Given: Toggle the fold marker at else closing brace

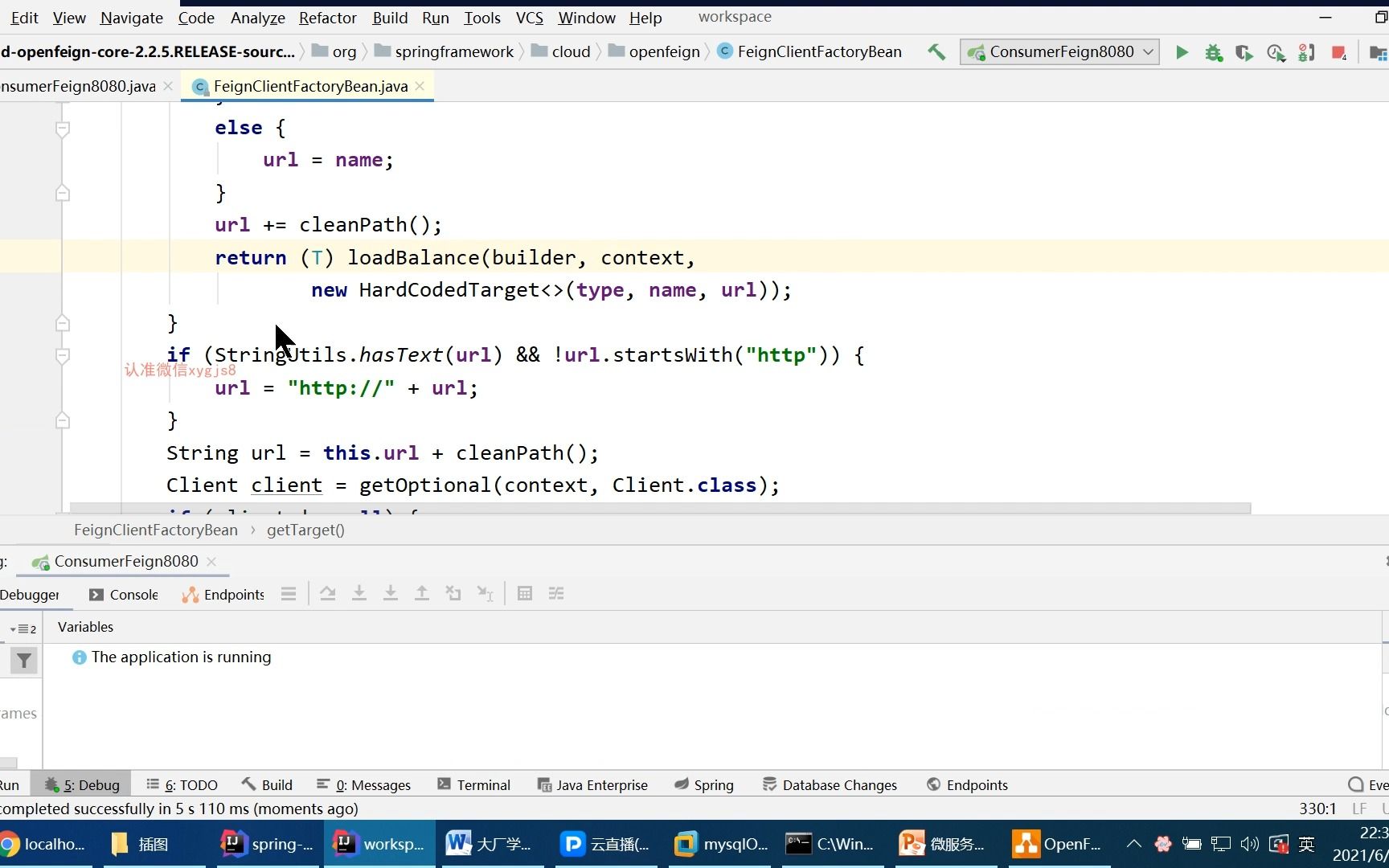Looking at the screenshot, I should point(63,194).
